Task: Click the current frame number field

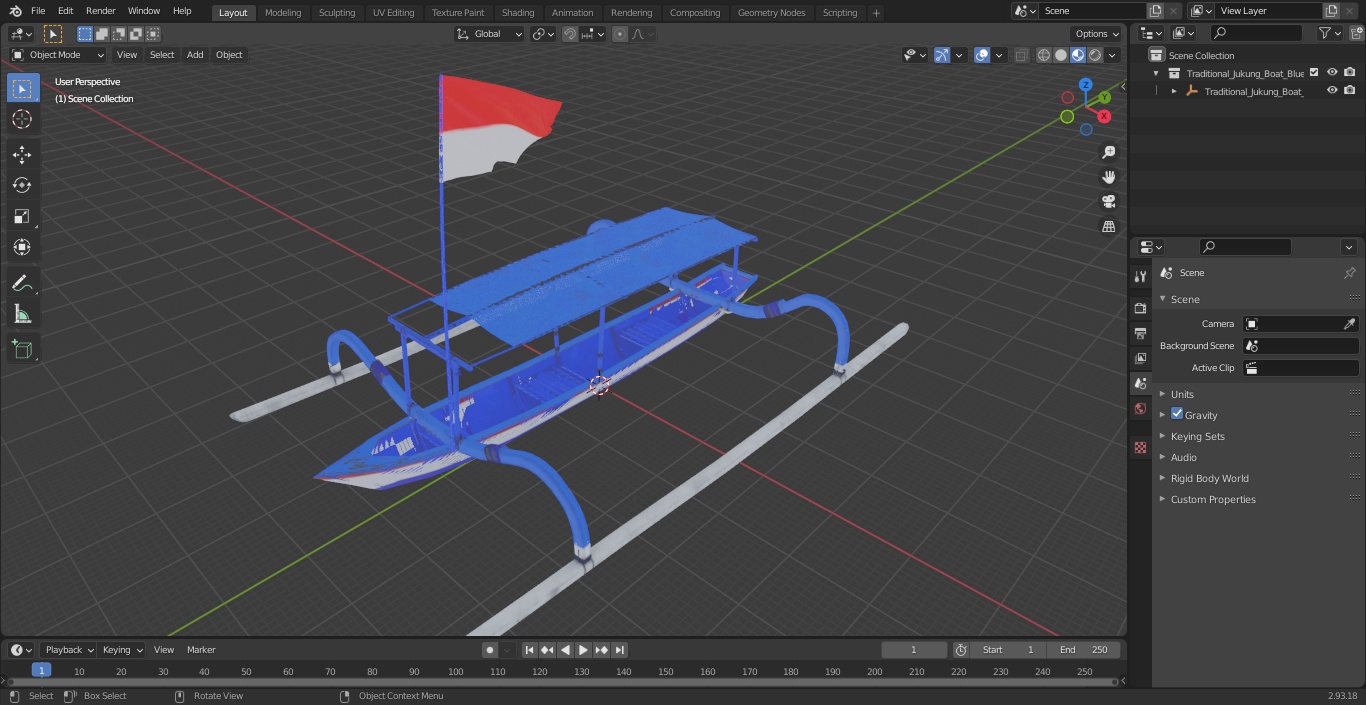Action: click(914, 650)
